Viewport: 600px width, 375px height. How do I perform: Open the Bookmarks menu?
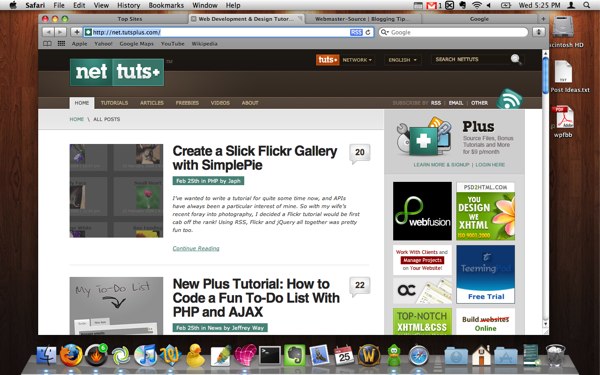click(x=166, y=5)
